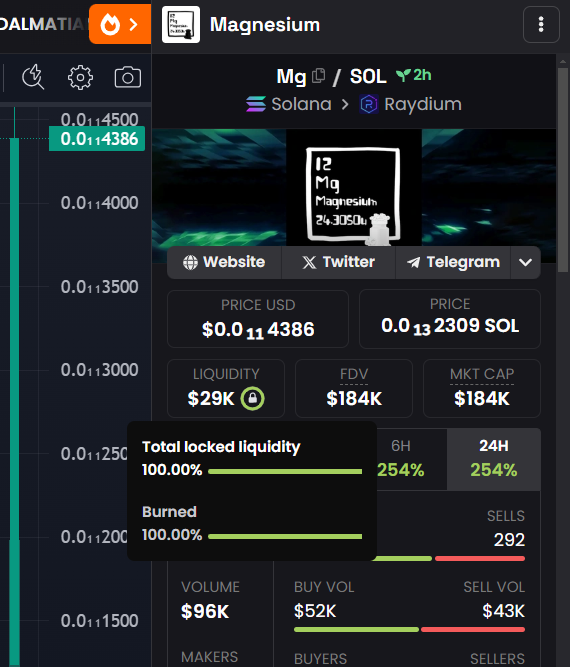Click the LIQUIDITY $29K value
This screenshot has width=570, height=667.
[x=211, y=399]
